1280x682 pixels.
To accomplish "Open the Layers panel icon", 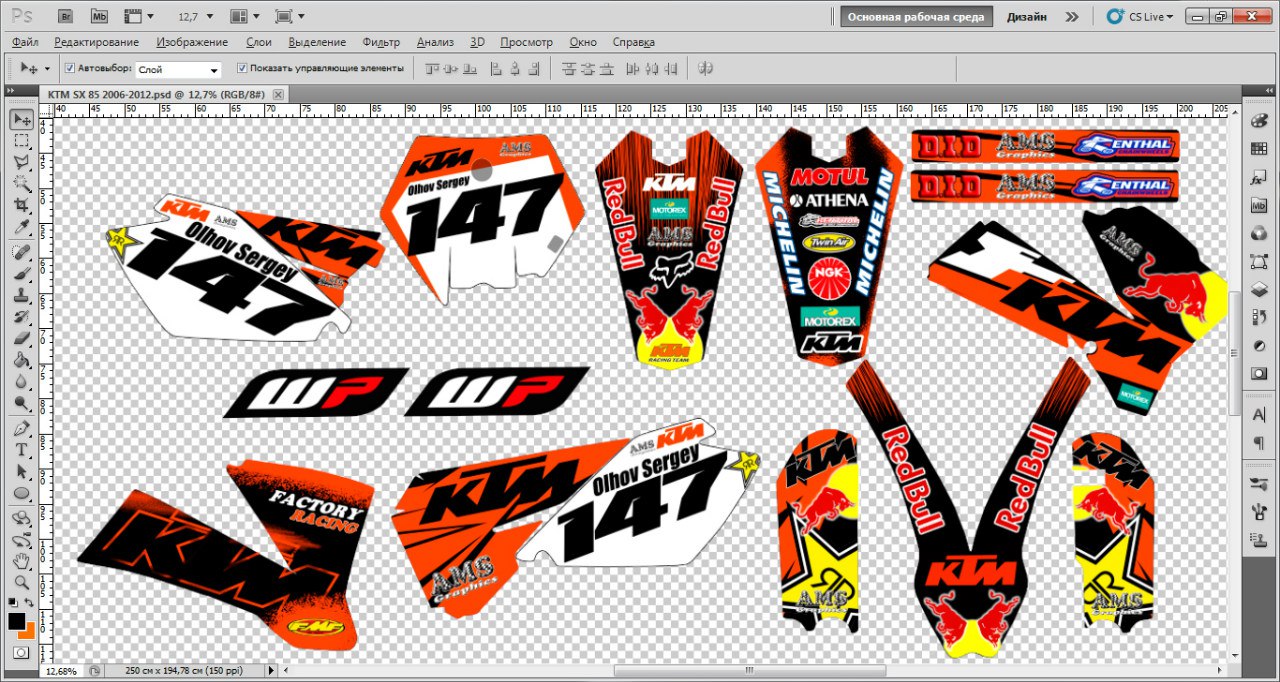I will [x=1259, y=289].
